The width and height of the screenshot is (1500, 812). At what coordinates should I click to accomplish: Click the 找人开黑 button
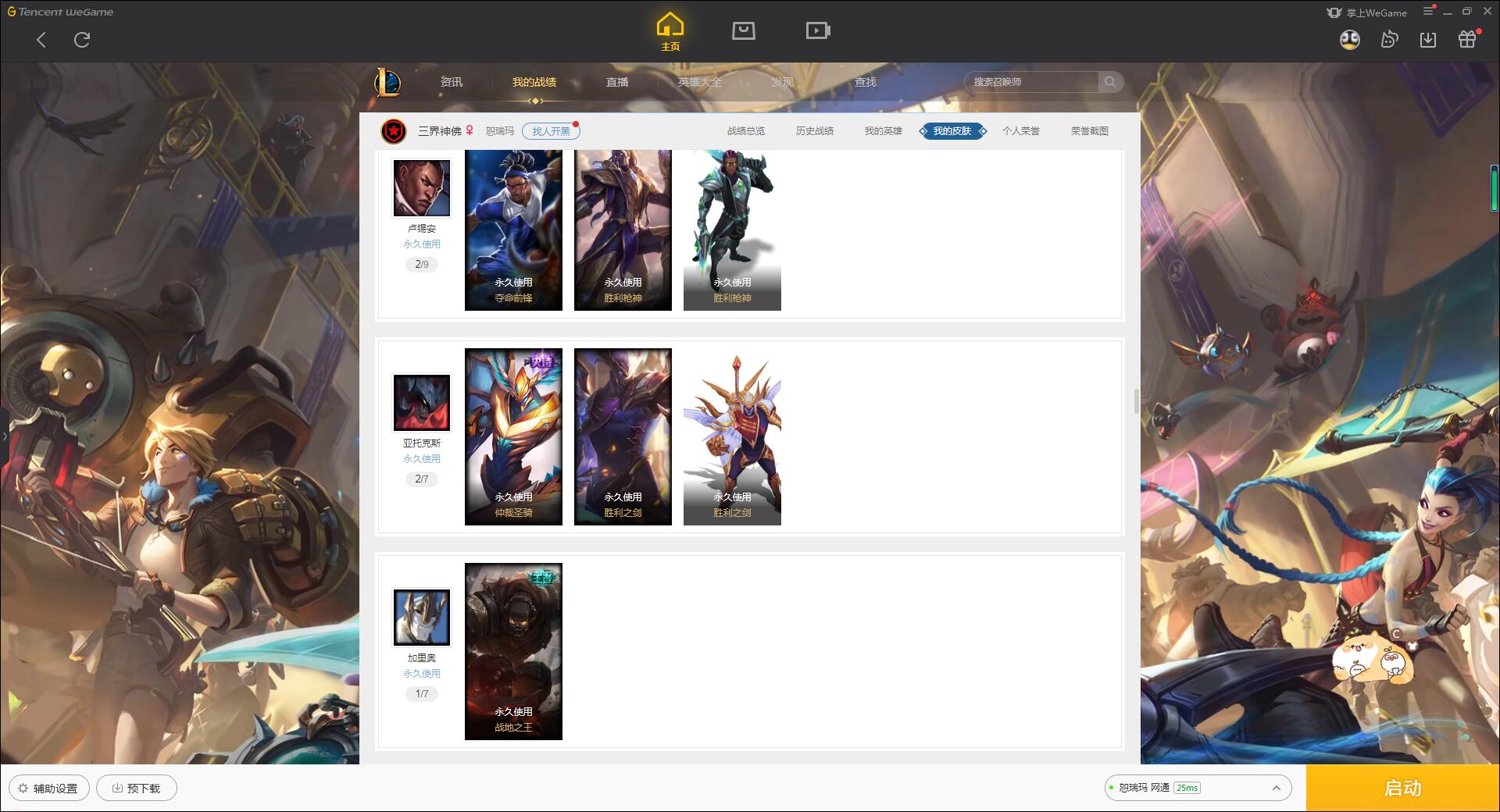(x=551, y=131)
